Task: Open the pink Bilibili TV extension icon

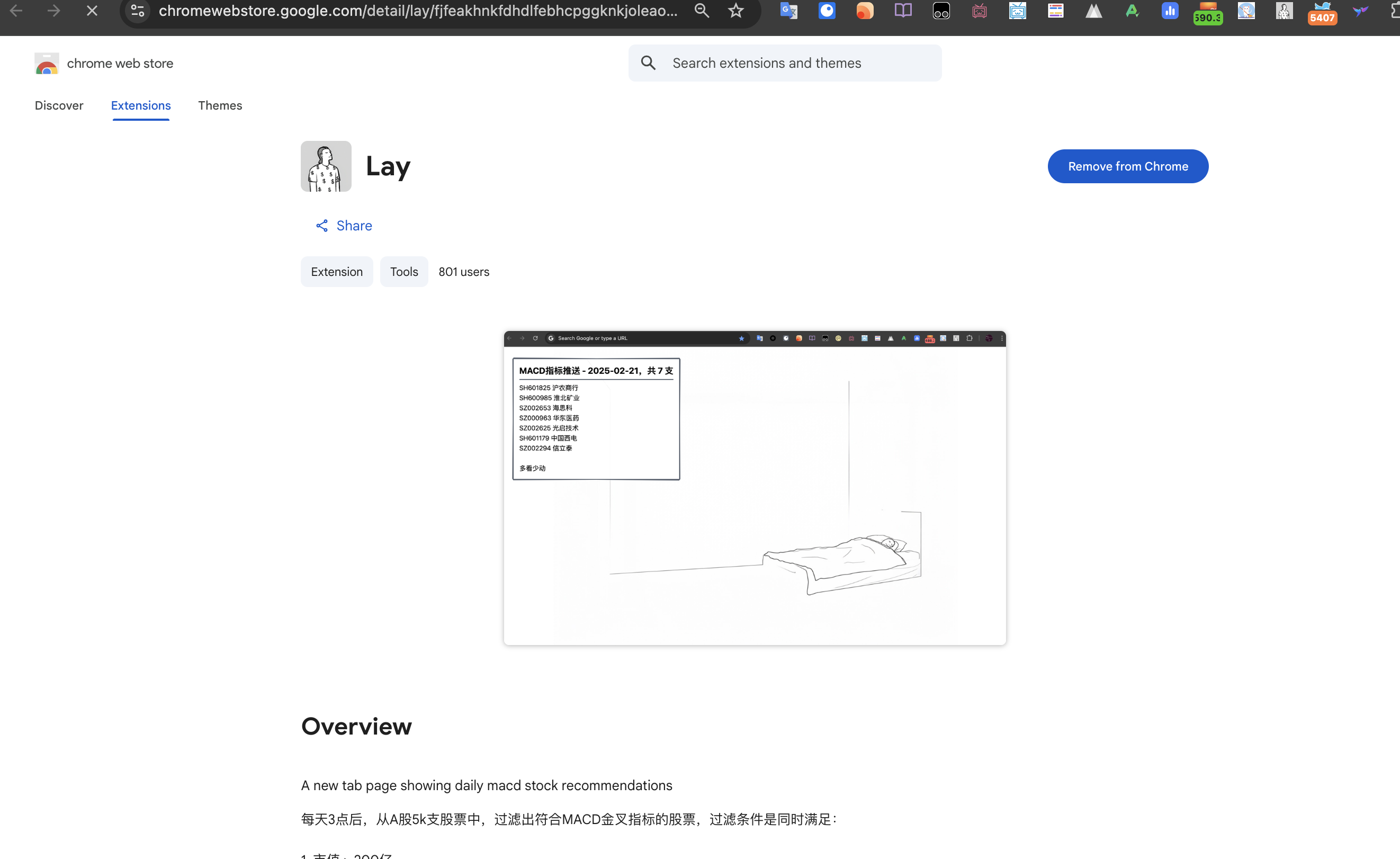Action: click(x=980, y=11)
